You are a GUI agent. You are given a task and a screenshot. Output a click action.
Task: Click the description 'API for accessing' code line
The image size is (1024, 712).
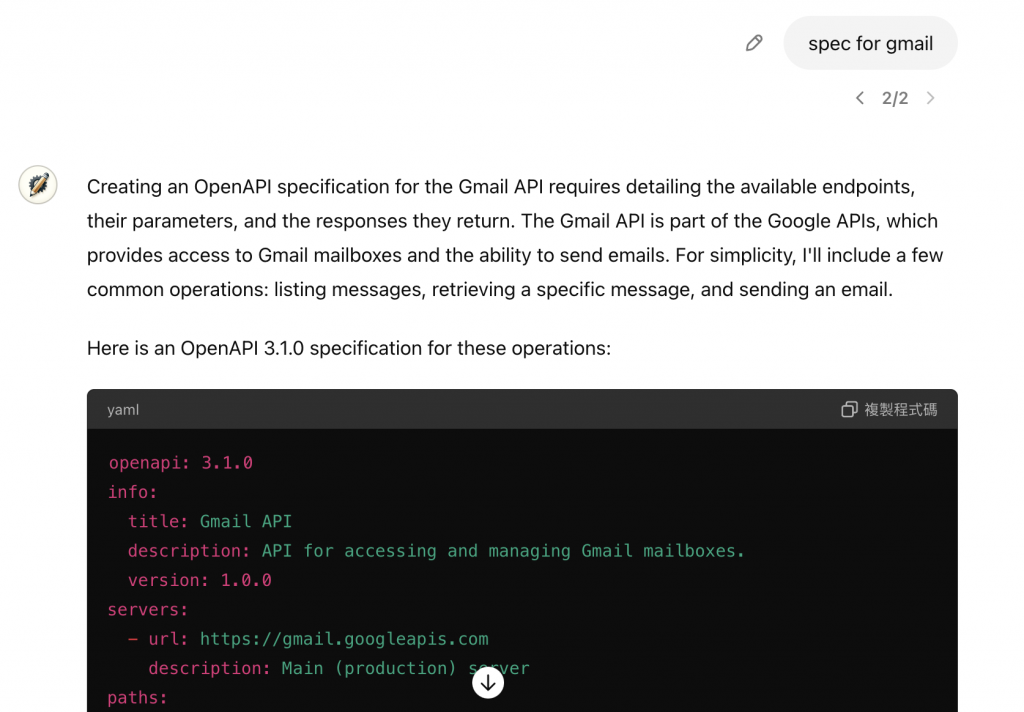pyautogui.click(x=436, y=551)
